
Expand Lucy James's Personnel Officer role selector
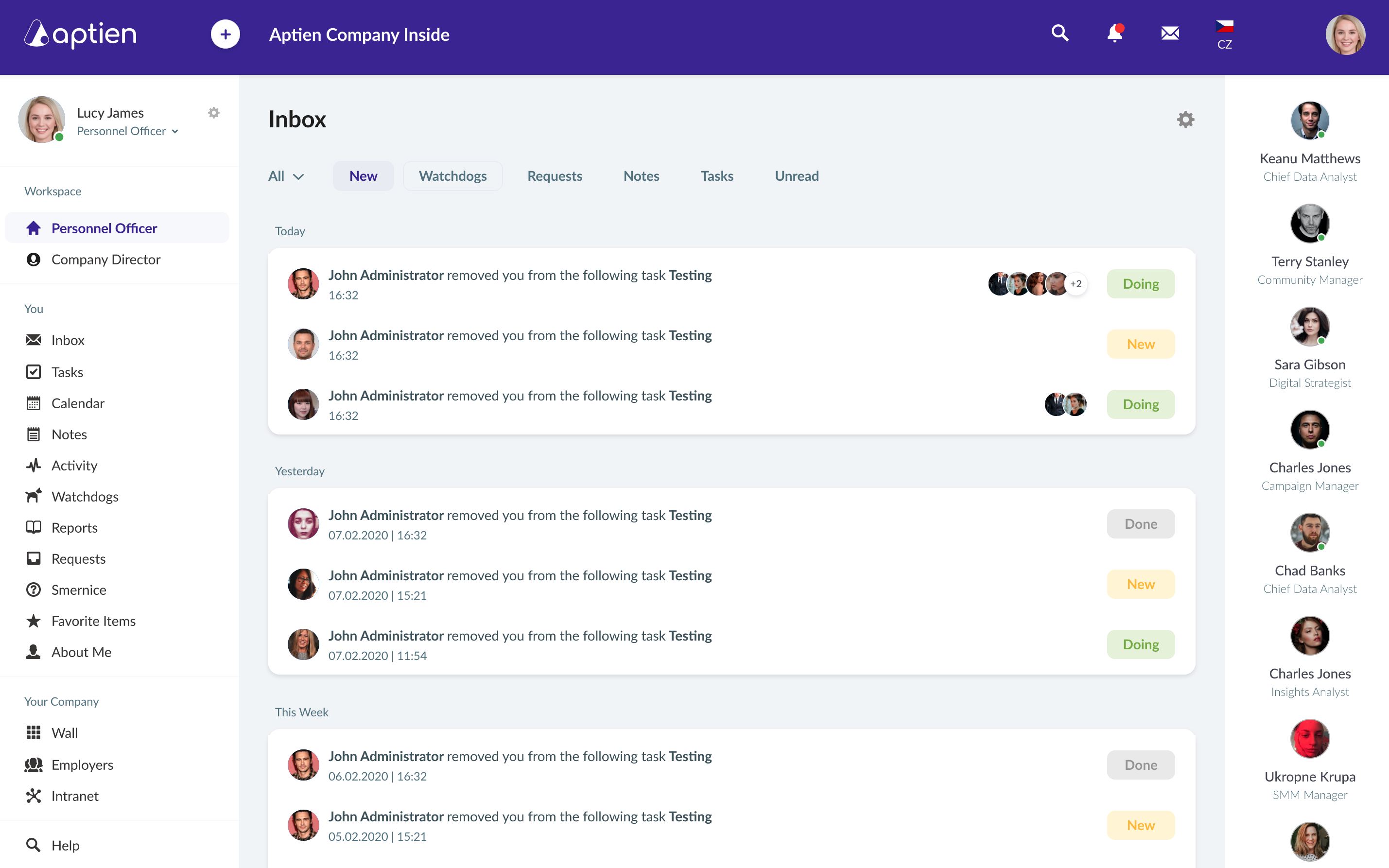(127, 131)
